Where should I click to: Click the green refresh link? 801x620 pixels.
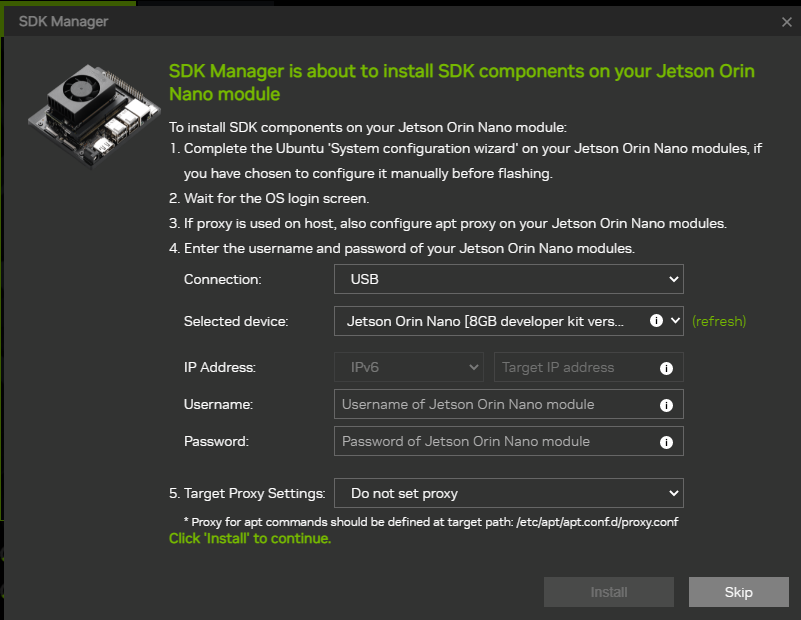pos(719,321)
